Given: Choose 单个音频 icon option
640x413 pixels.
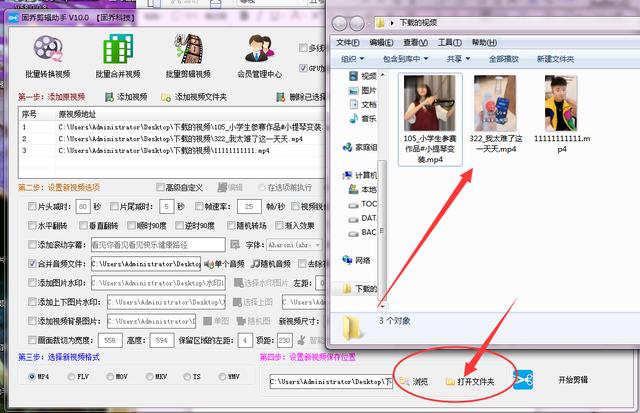Looking at the screenshot, I should coord(209,264).
